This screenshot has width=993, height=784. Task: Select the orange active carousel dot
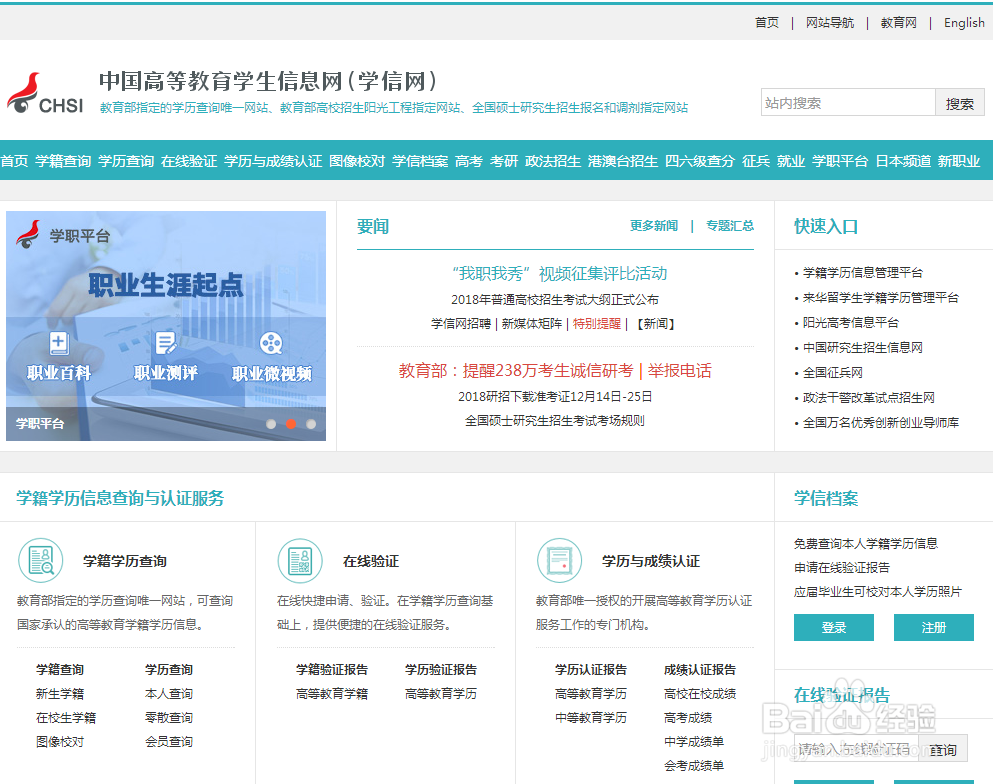click(291, 424)
